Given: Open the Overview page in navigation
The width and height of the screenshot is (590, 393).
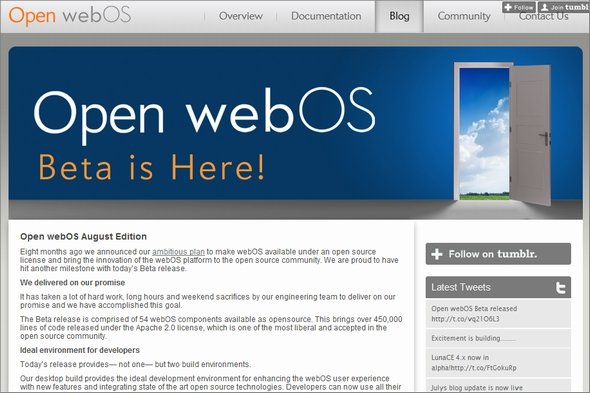Looking at the screenshot, I should pos(241,16).
